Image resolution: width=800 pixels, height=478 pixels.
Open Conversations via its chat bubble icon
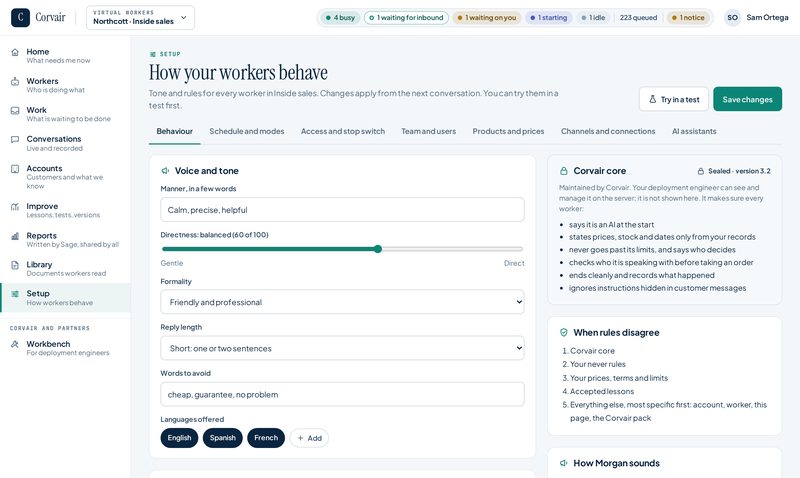coord(15,139)
